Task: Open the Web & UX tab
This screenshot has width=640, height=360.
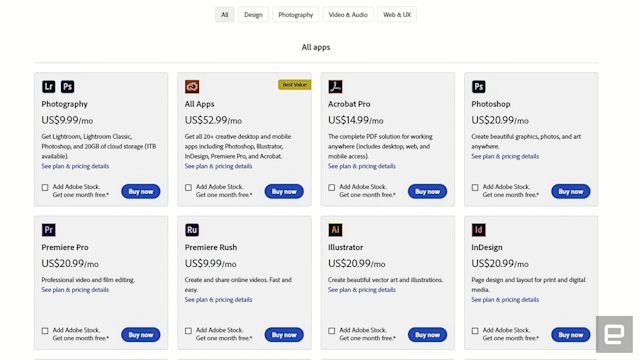Action: click(397, 15)
